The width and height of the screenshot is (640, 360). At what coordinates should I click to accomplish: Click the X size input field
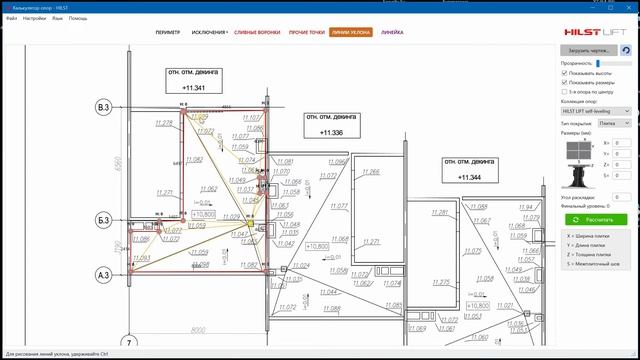coord(622,143)
